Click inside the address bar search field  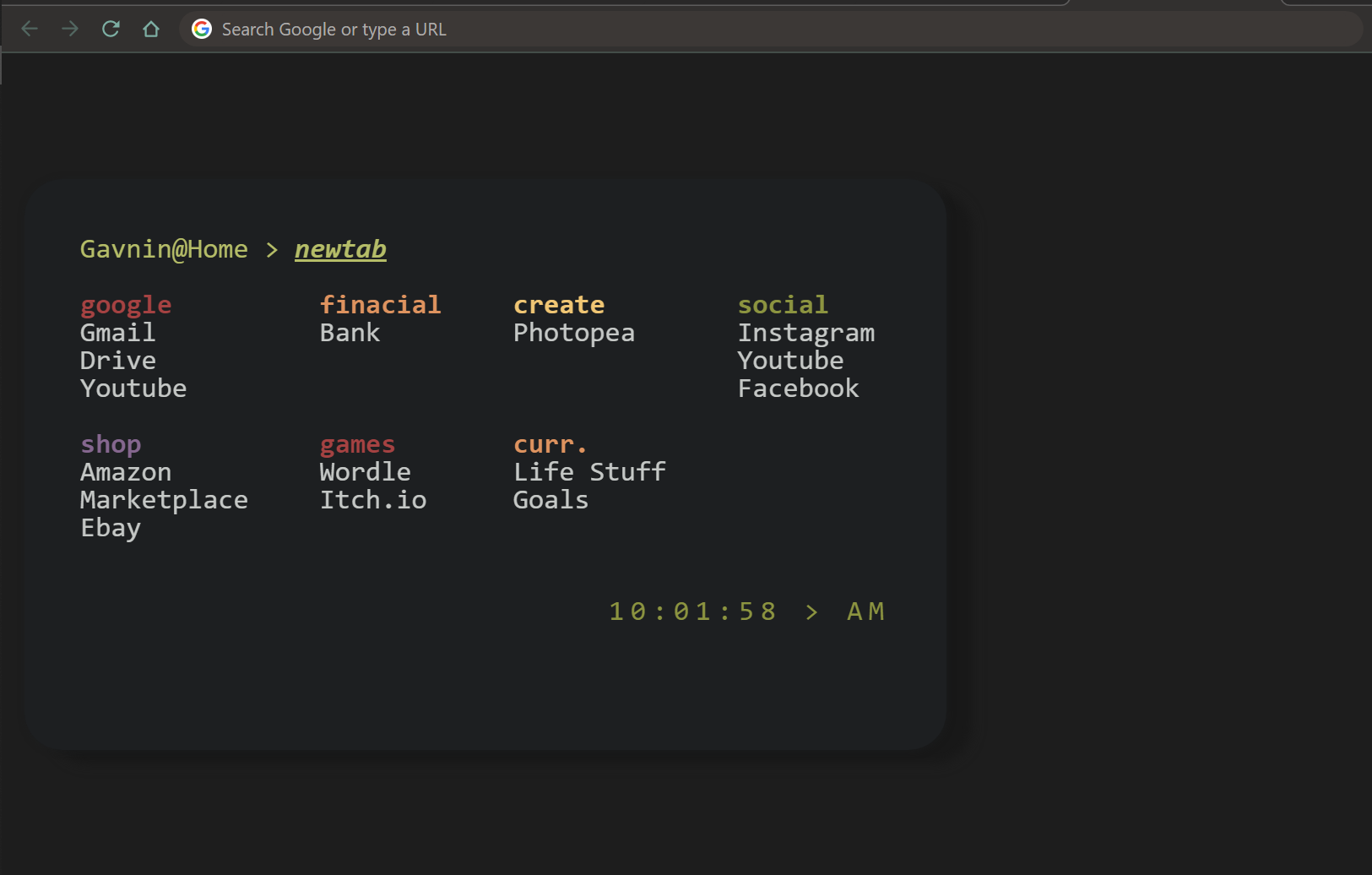(x=591, y=28)
